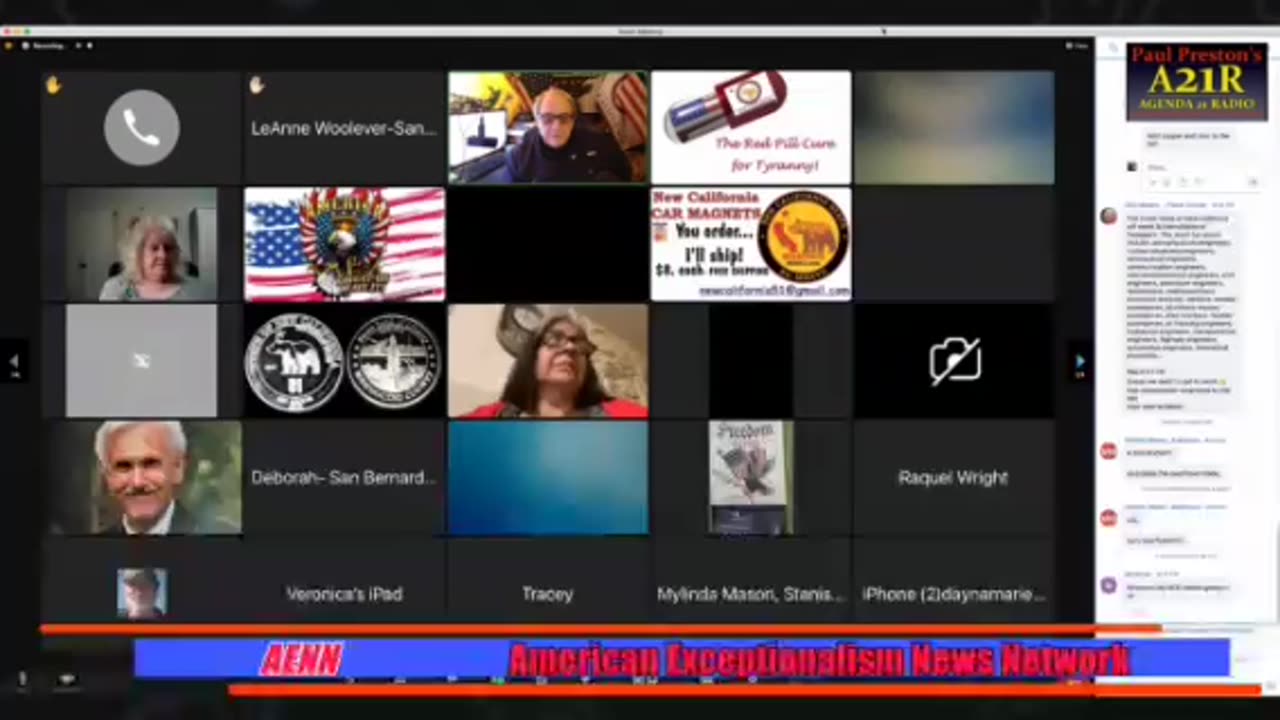Select the Freedom book cover tile
Viewport: 1280px width, 720px height.
pos(751,477)
